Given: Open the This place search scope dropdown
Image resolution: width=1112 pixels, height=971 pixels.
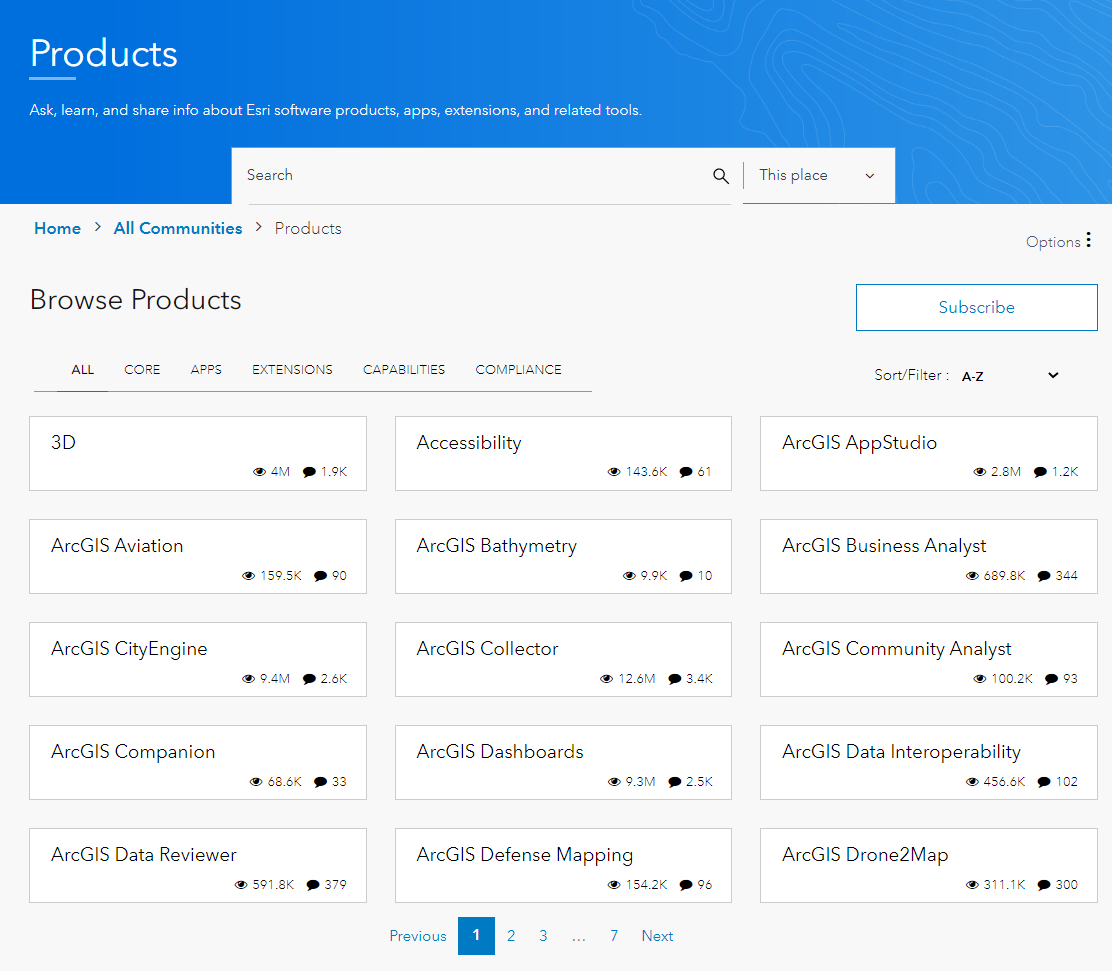Looking at the screenshot, I should (x=818, y=175).
